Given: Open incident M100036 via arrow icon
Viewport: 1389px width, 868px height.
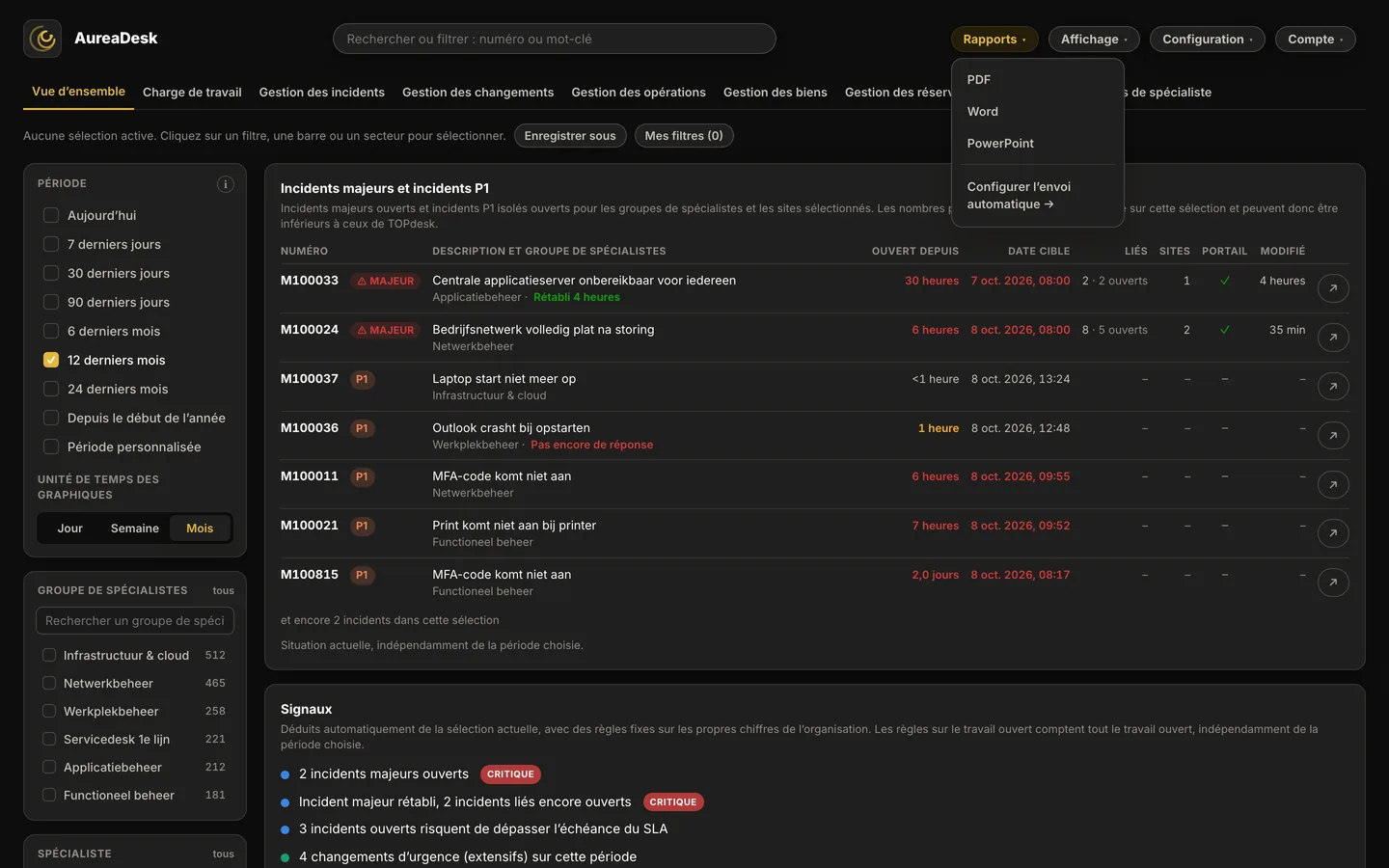Looking at the screenshot, I should pos(1333,436).
